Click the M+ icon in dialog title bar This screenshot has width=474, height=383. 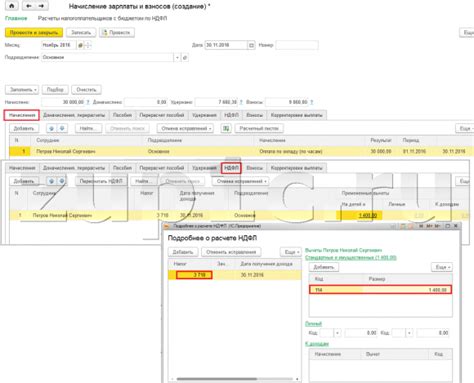tap(429, 226)
